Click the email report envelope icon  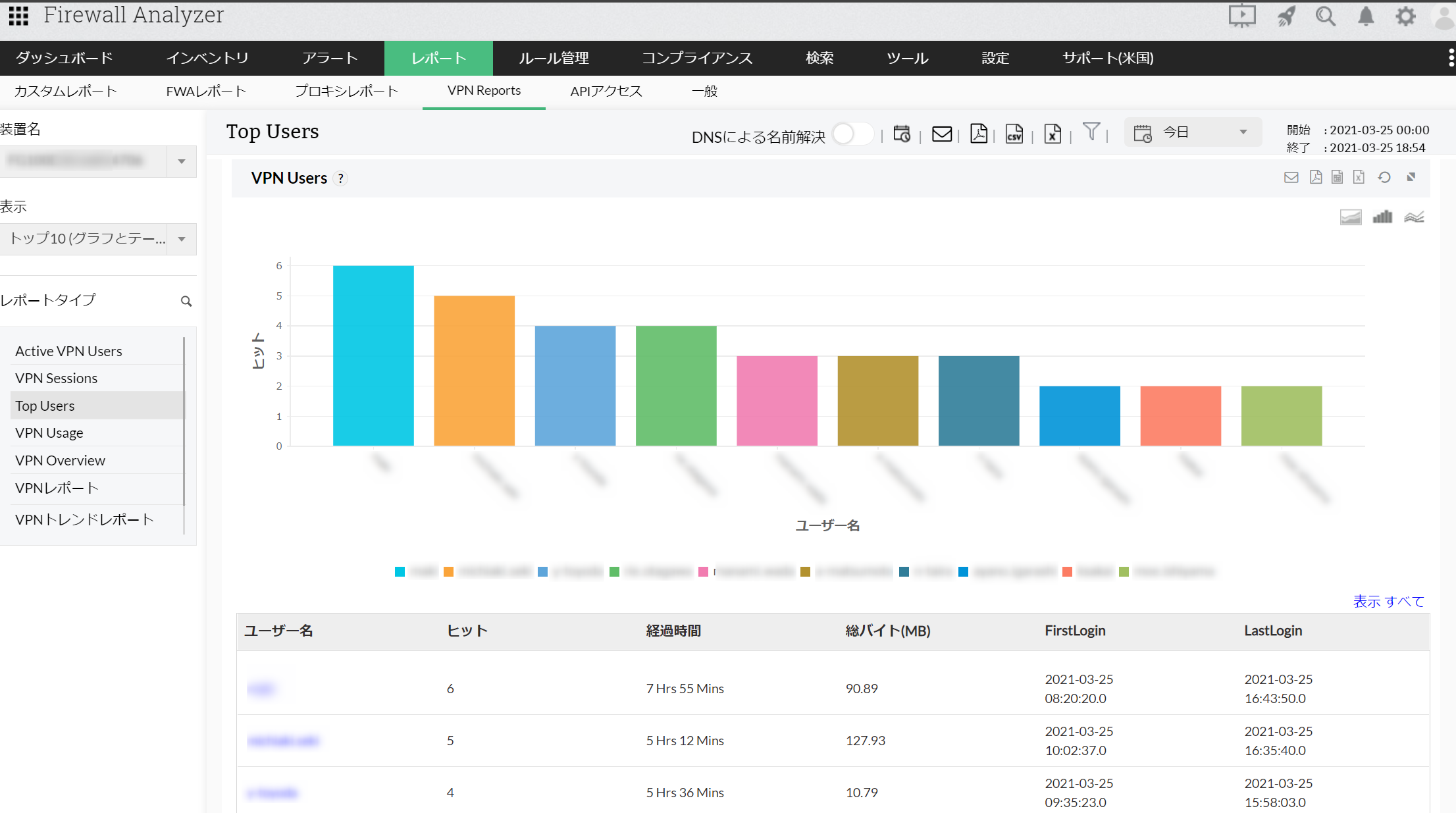pyautogui.click(x=942, y=134)
